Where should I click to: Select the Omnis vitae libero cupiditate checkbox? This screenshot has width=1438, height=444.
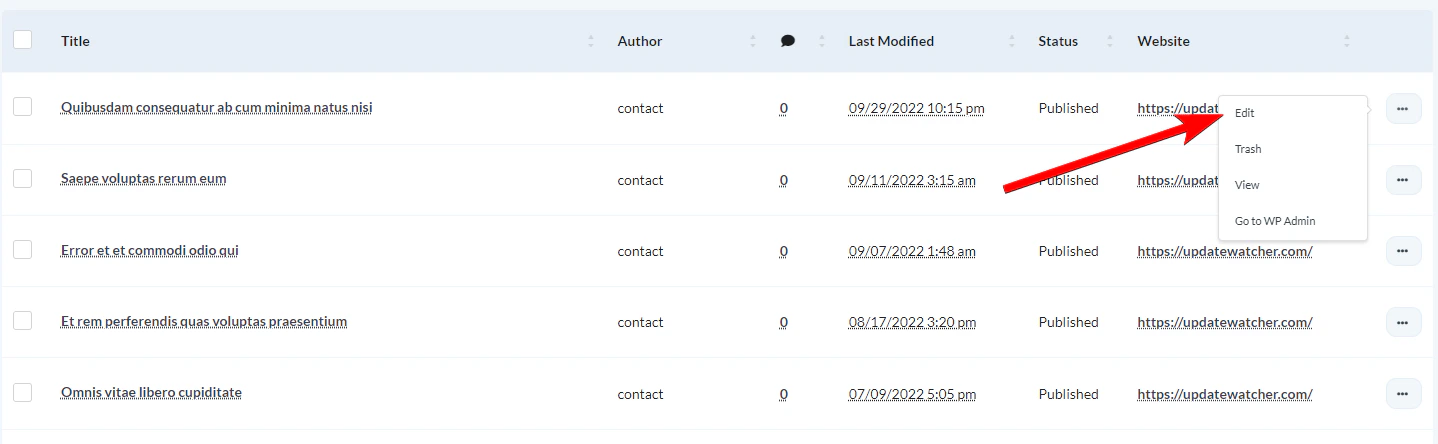pyautogui.click(x=22, y=393)
